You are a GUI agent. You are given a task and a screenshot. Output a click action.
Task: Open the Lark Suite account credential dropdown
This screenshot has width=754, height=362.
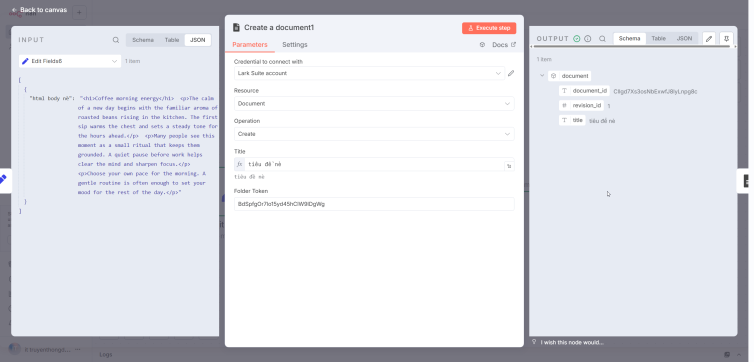click(369, 73)
